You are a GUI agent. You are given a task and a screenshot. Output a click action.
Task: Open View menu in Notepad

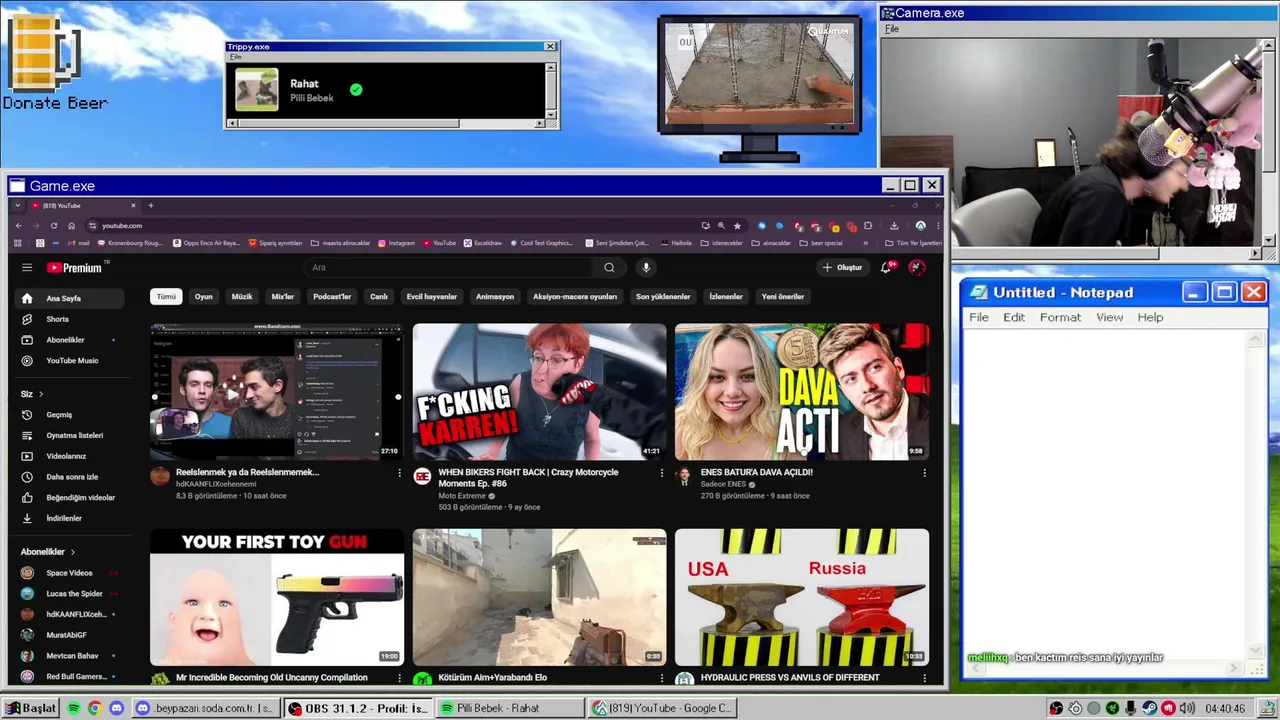click(1109, 317)
